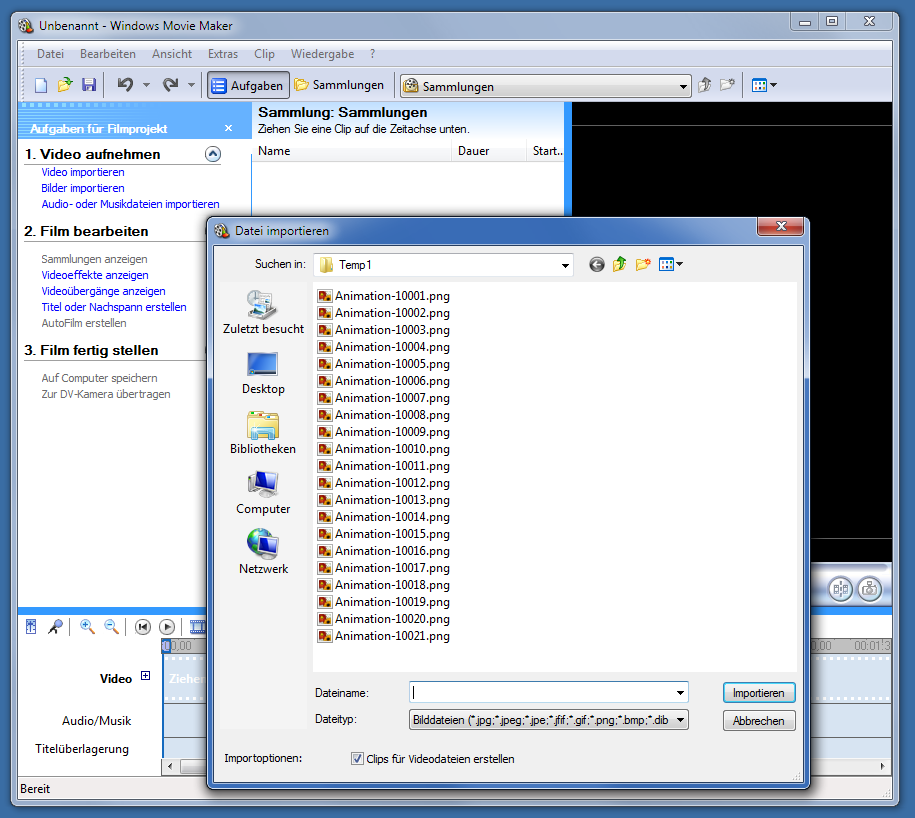Open the Undo history dropdown arrow

(x=146, y=85)
